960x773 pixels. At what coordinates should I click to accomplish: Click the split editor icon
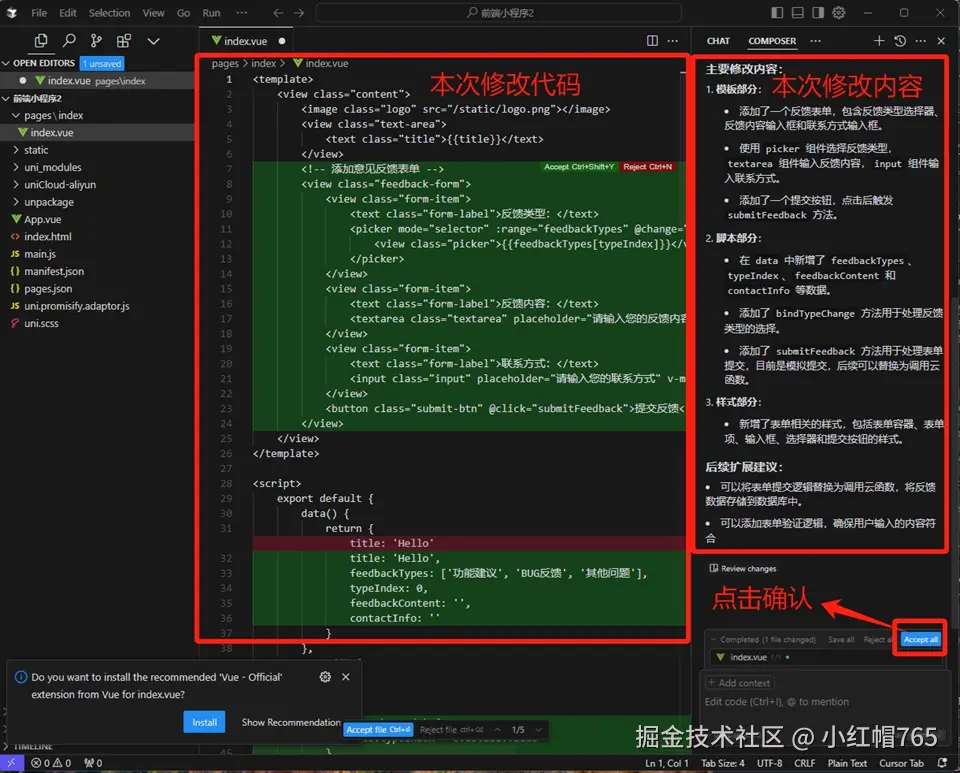[x=652, y=41]
